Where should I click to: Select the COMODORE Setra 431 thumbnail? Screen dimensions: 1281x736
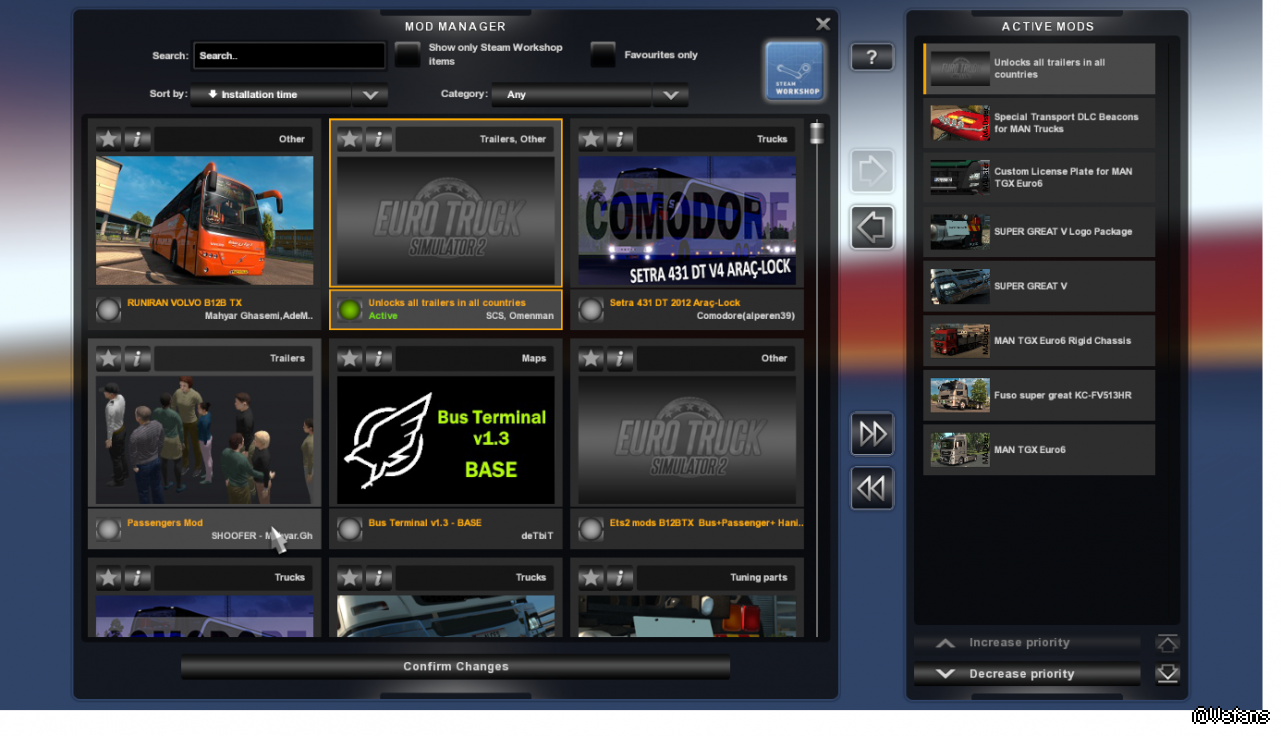[x=687, y=220]
